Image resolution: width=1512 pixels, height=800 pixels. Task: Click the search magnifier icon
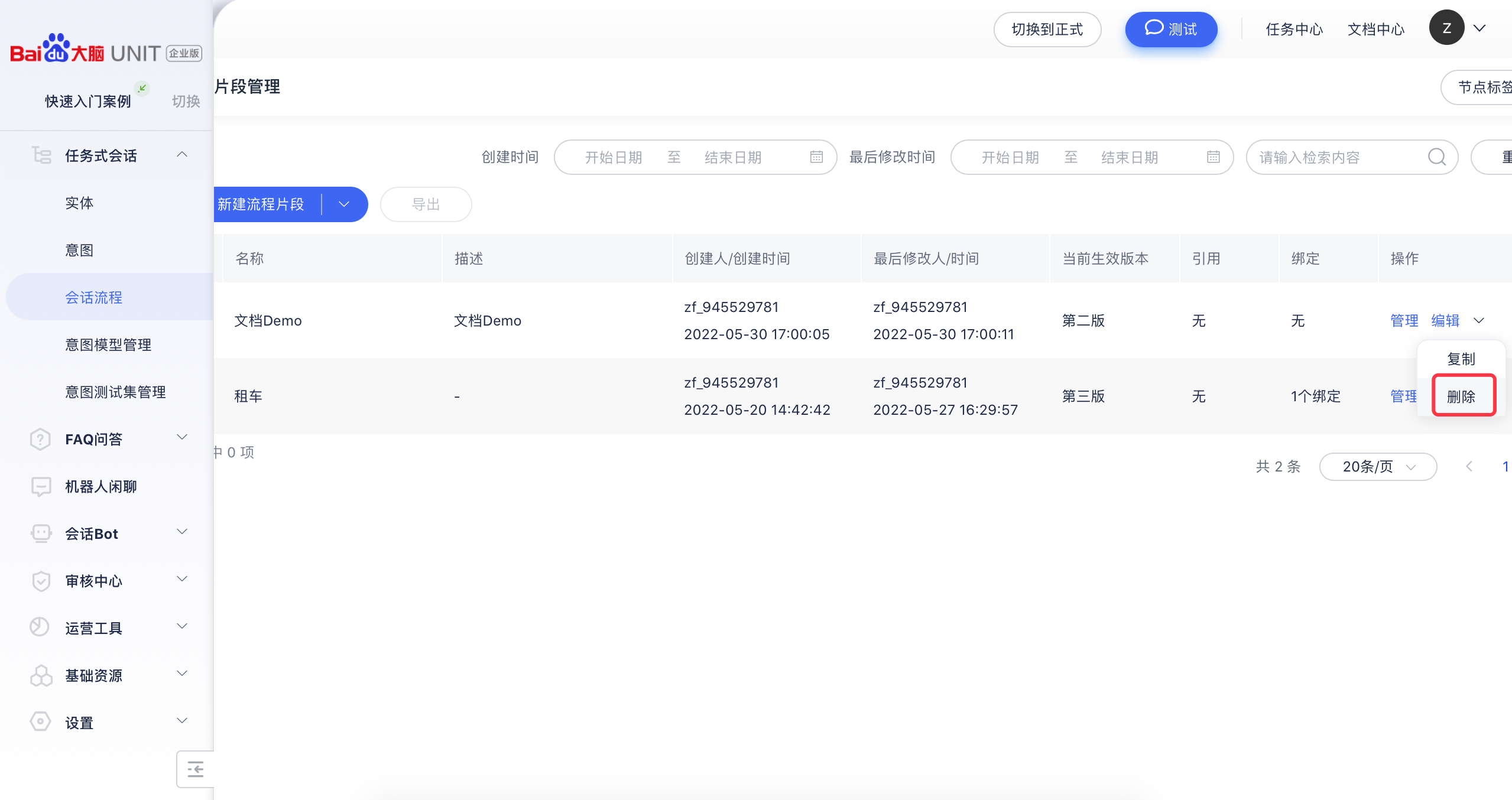point(1436,157)
